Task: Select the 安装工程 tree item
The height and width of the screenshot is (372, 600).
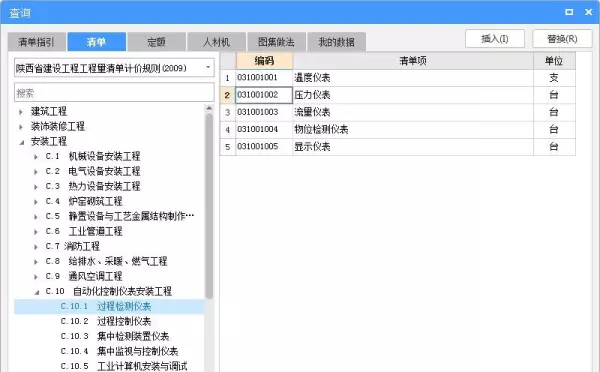Action: coord(49,141)
